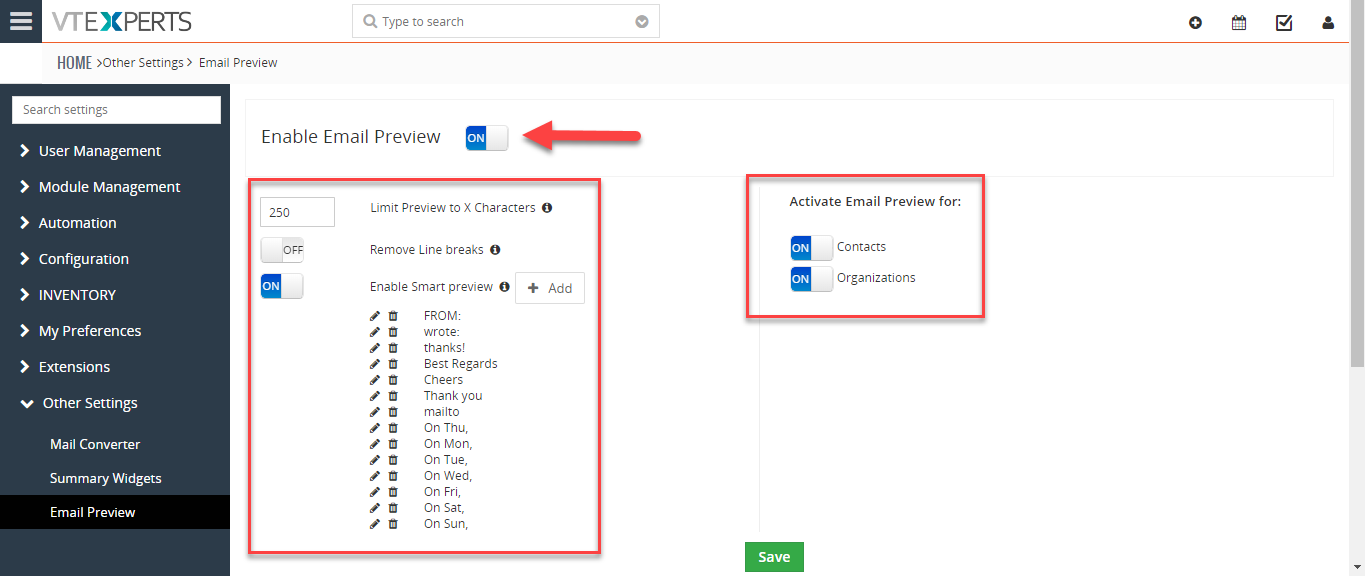The height and width of the screenshot is (576, 1365).
Task: Delete the "Cheers" phrase trash icon
Action: point(393,380)
